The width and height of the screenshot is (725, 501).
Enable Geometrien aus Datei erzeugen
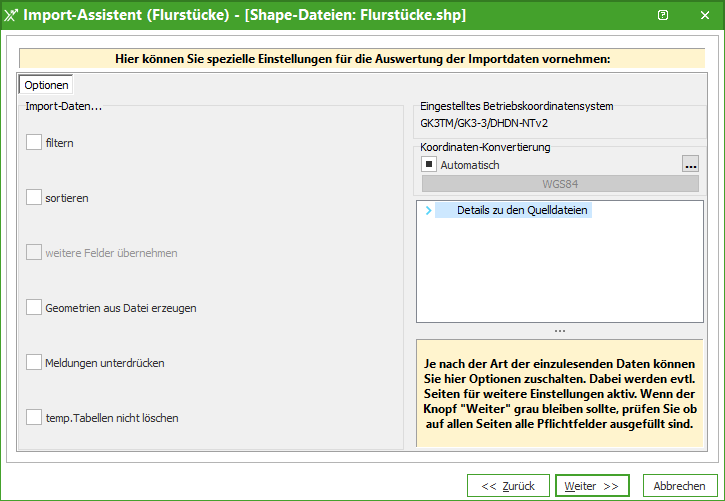[x=34, y=308]
